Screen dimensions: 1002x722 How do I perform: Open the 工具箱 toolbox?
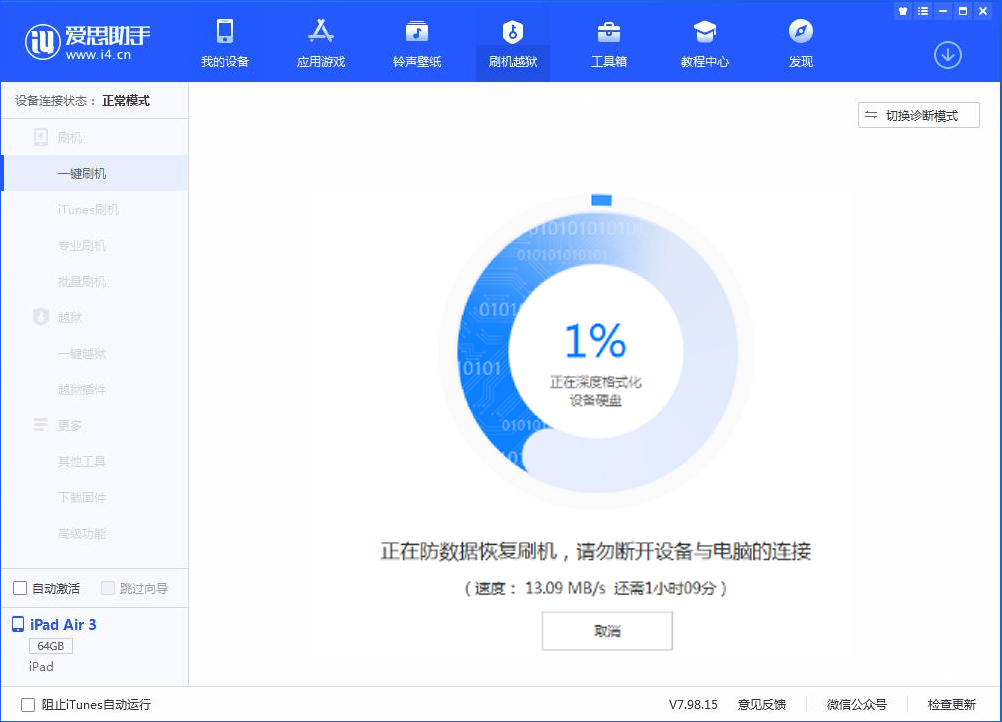pos(608,43)
